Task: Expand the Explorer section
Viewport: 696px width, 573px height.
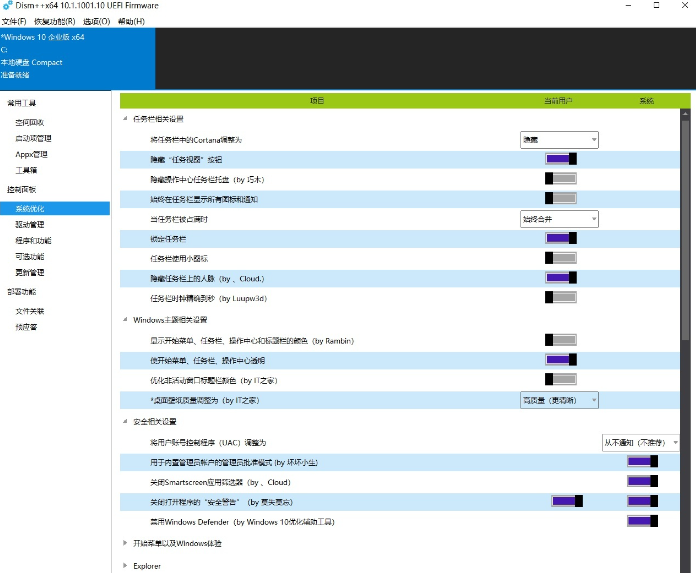Action: 124,566
